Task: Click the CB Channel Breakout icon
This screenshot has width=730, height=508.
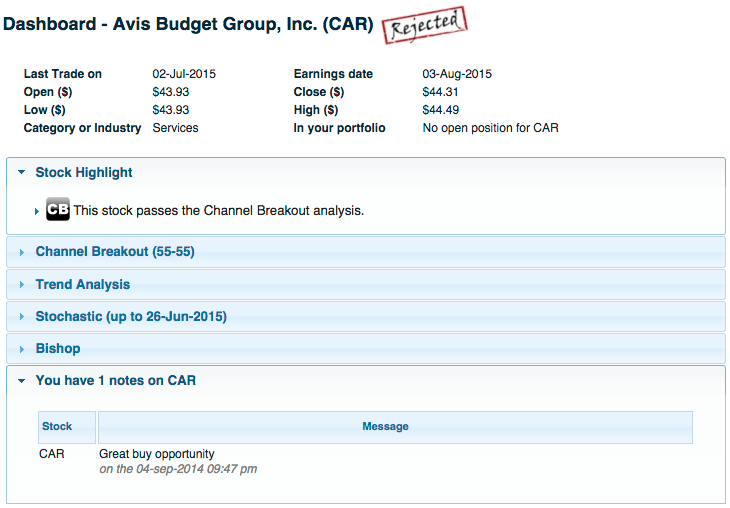Action: [x=58, y=209]
